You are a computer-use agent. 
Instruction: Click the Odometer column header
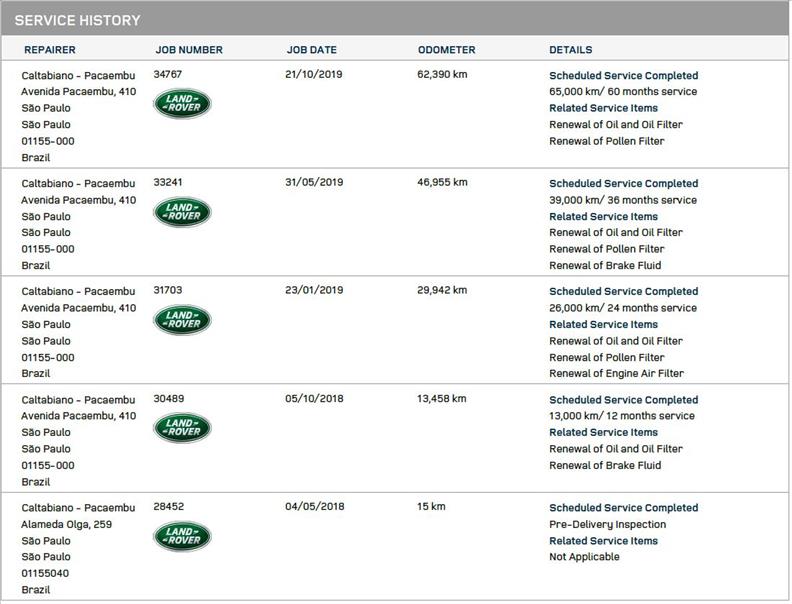446,50
